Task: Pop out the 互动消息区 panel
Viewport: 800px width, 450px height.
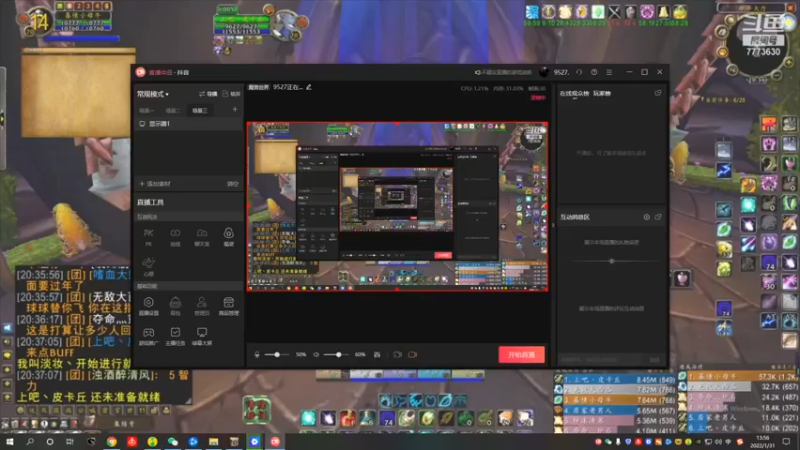Action: [x=658, y=217]
